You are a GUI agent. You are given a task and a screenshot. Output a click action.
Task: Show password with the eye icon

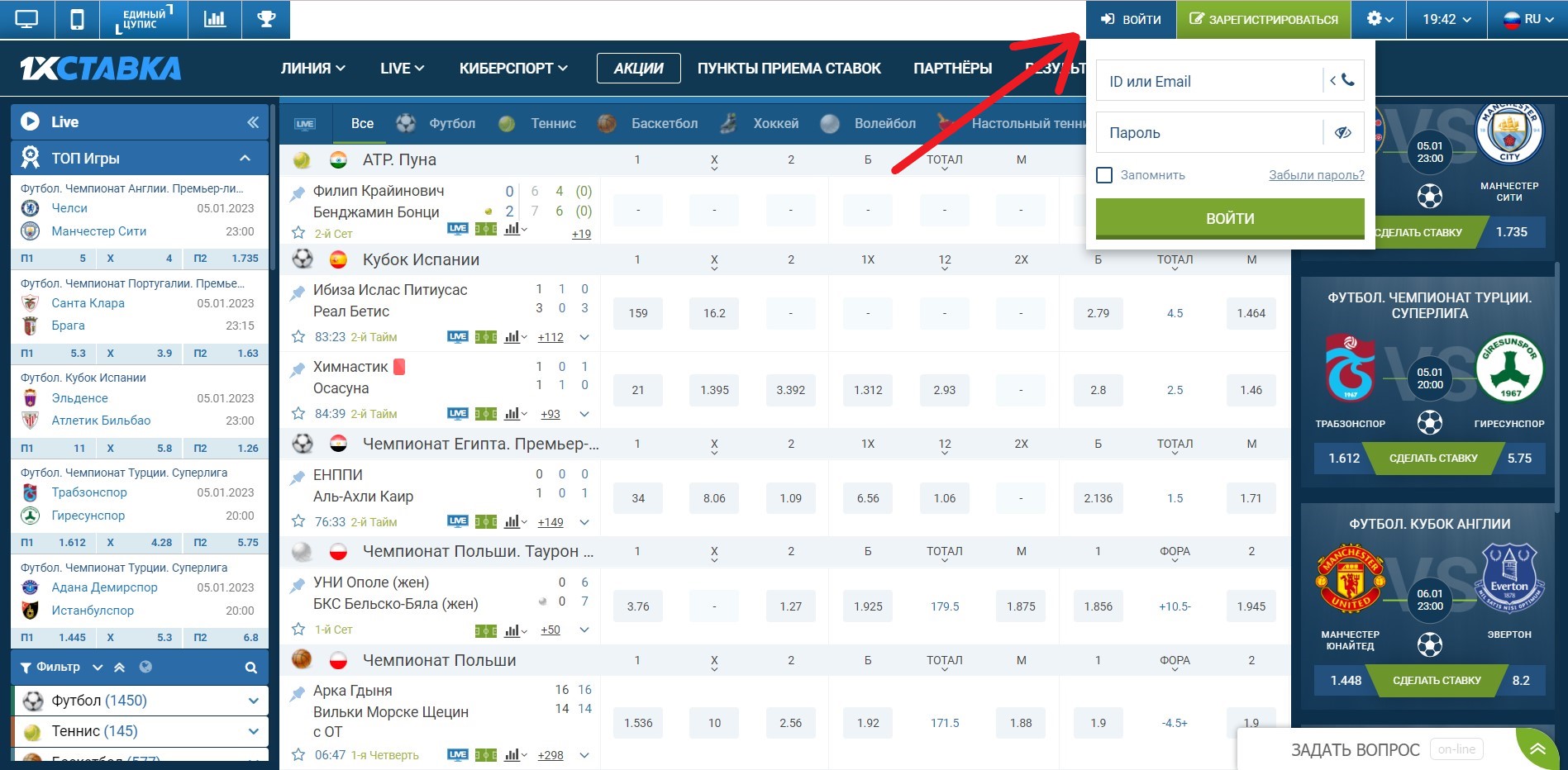[1342, 132]
